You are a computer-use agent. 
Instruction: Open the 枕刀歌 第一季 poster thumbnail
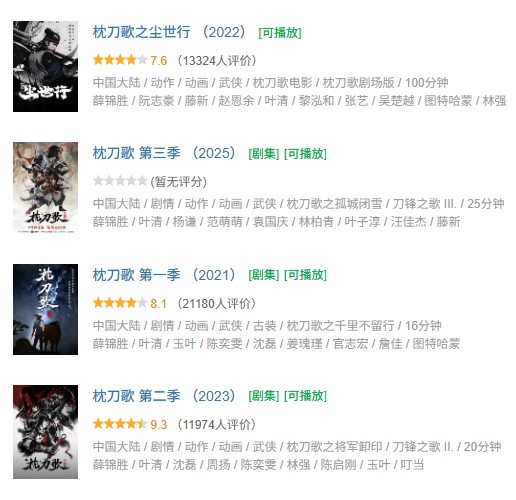(x=45, y=309)
